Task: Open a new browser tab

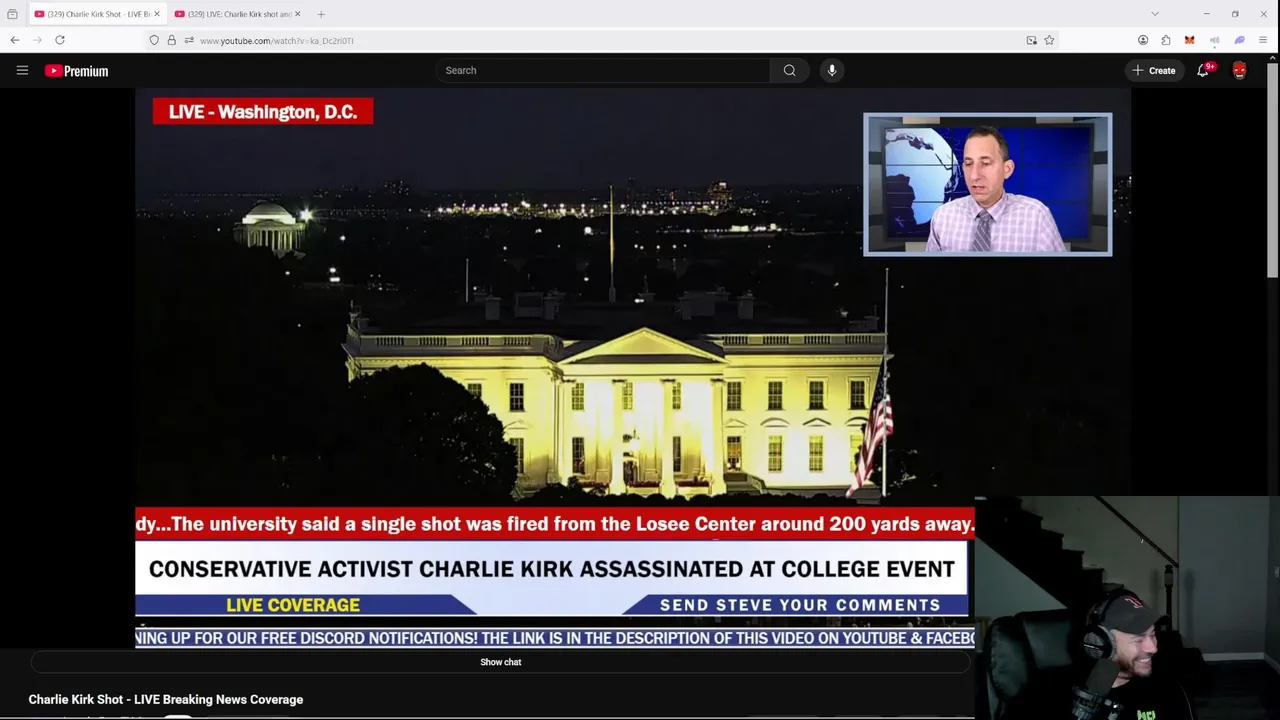Action: coord(321,14)
